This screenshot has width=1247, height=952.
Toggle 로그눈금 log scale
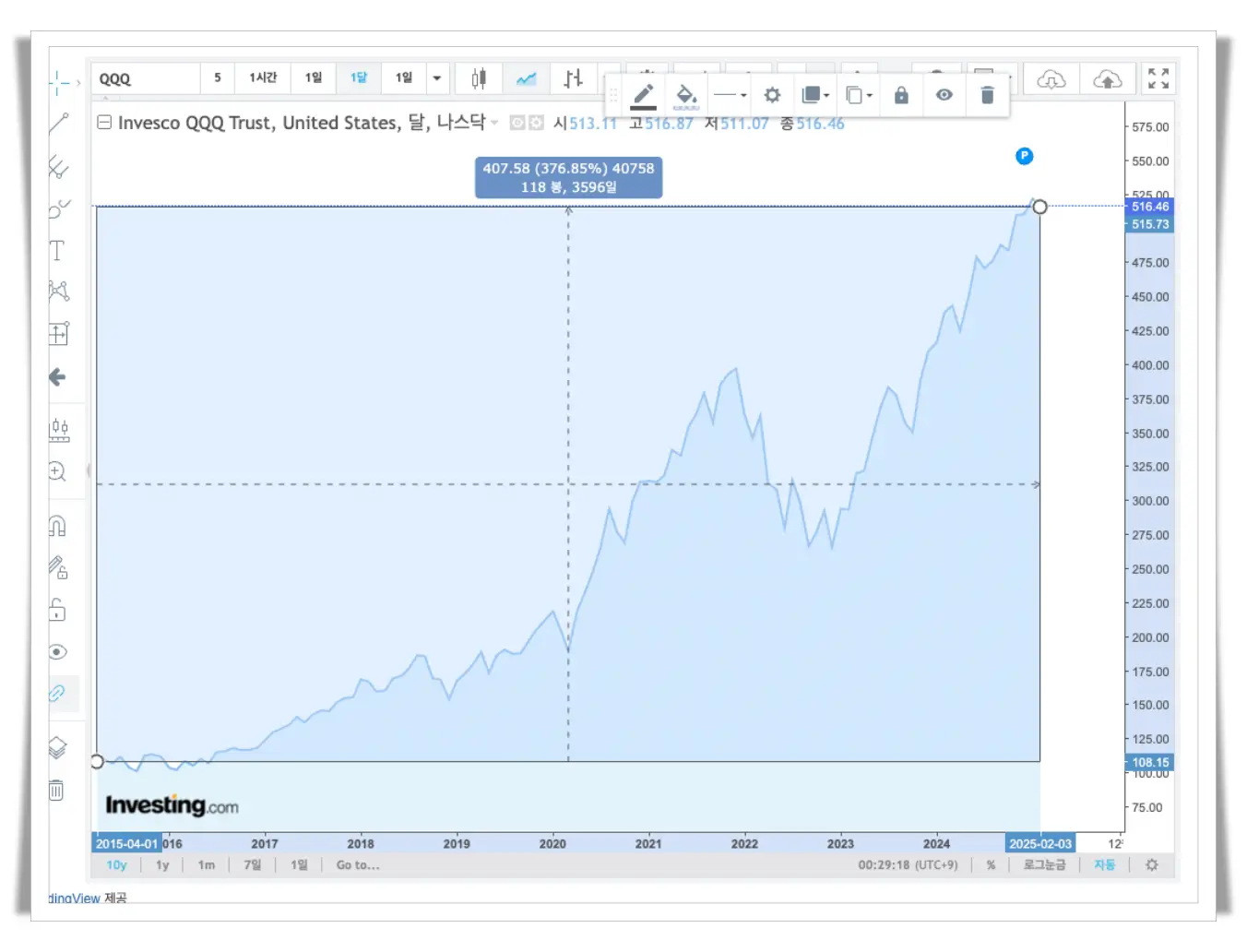(1044, 865)
